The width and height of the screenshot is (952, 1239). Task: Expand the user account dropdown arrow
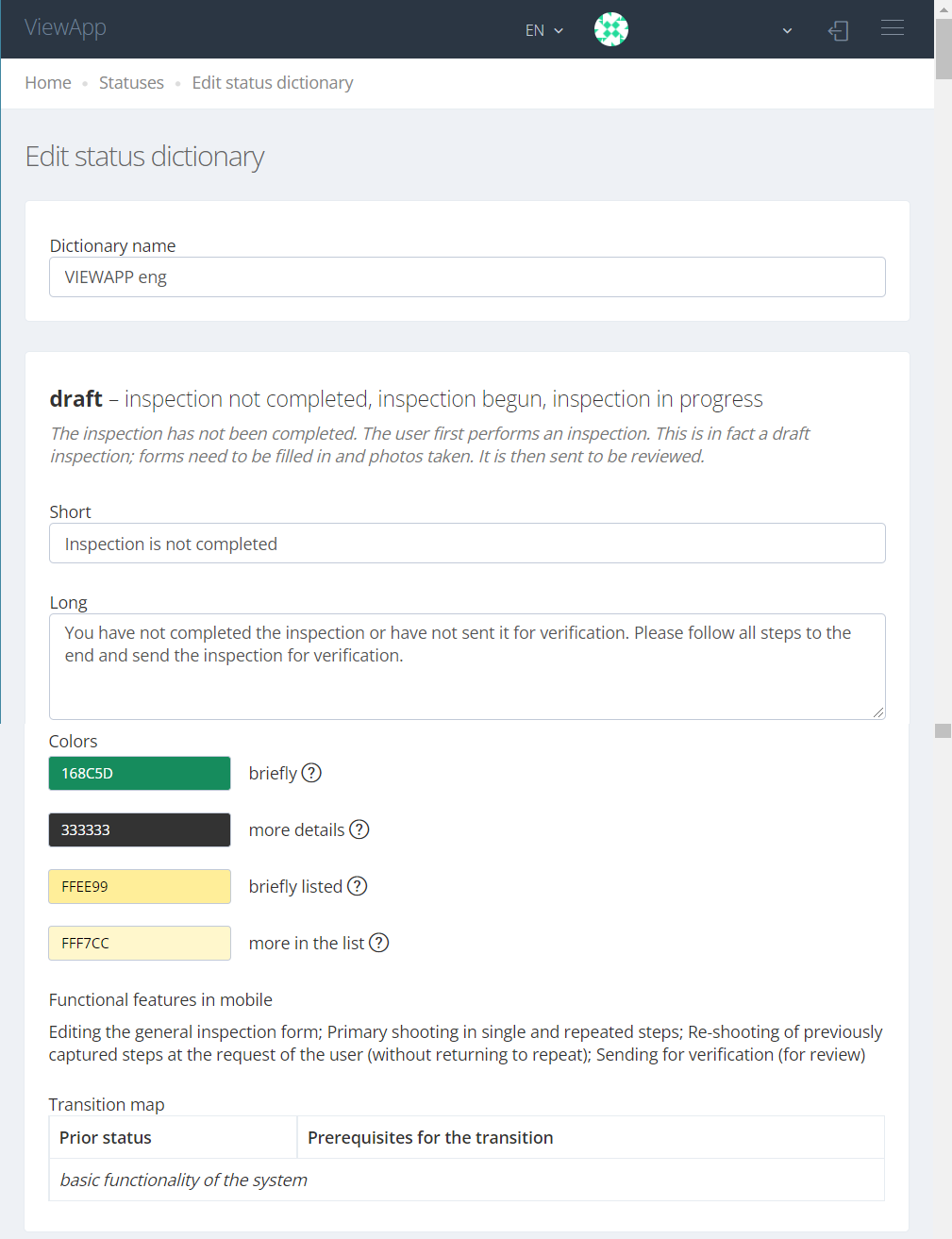(x=787, y=30)
